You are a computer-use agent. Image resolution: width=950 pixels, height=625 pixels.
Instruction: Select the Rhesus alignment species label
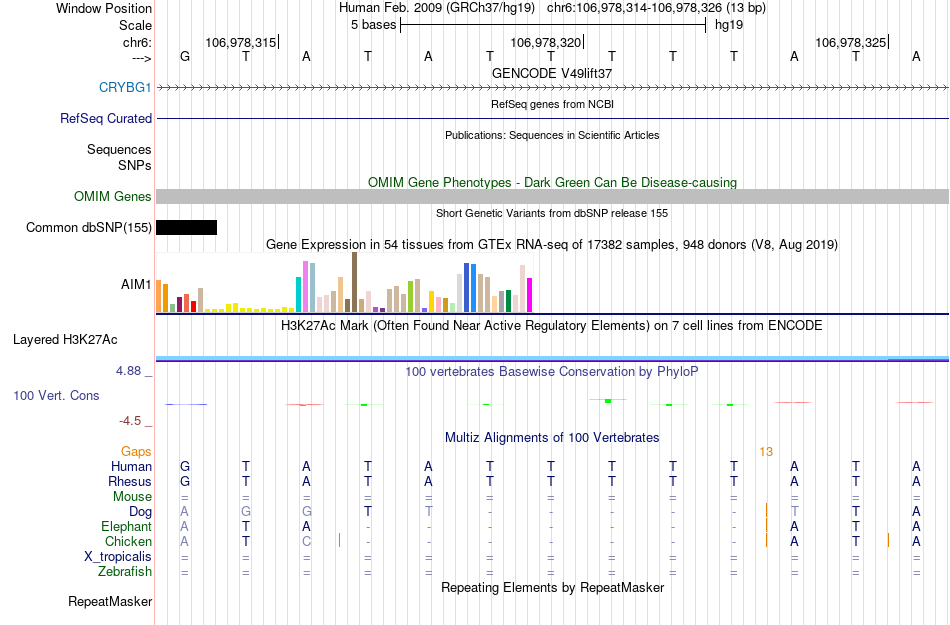pos(130,481)
